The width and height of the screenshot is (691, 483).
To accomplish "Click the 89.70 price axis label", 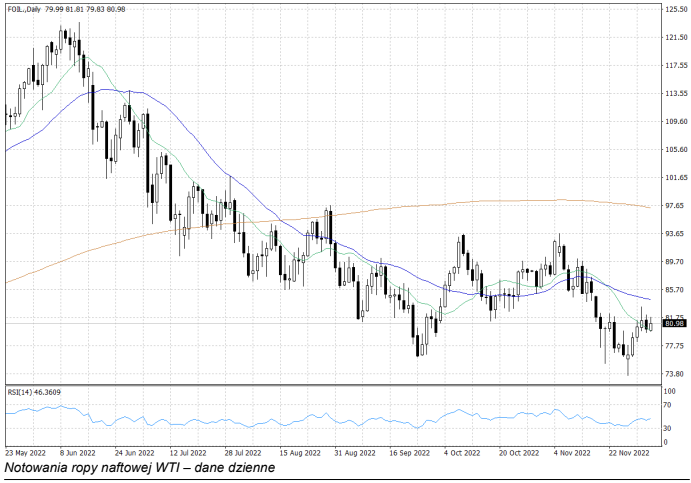I will point(676,262).
